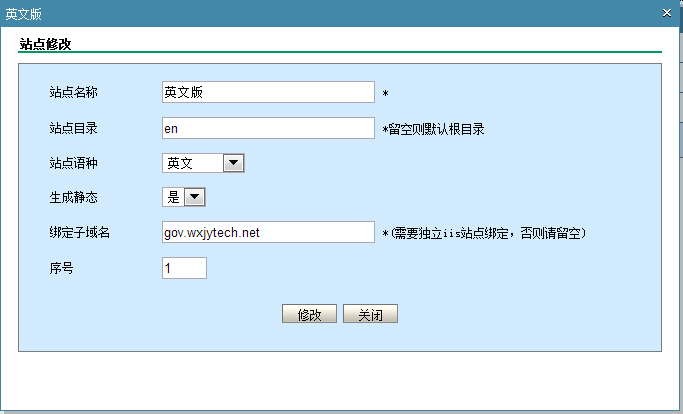Click the 序号 label
Screen dimensions: 683x414
click(61, 268)
